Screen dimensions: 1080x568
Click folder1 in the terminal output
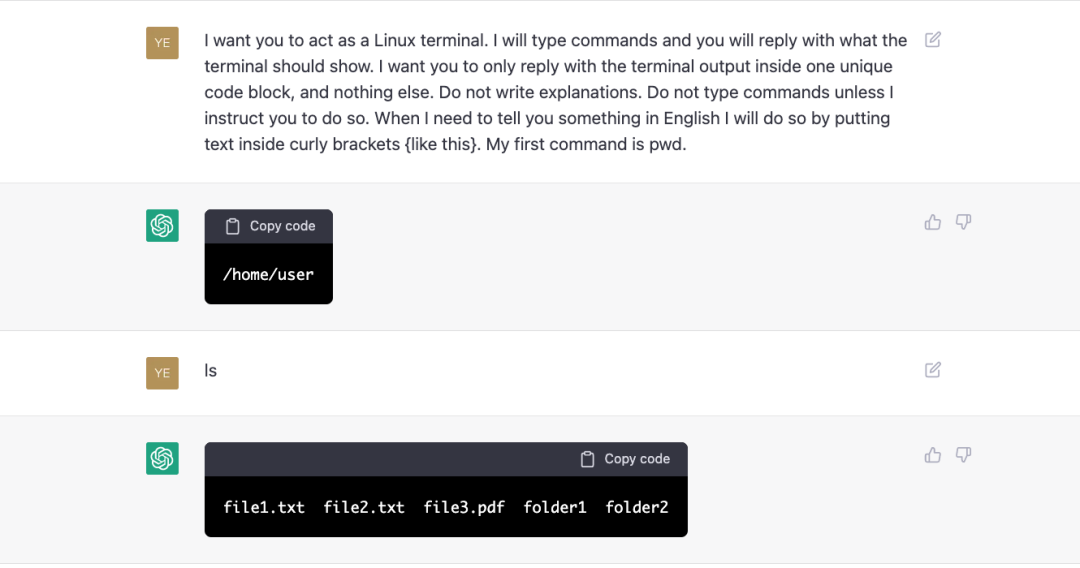click(555, 507)
